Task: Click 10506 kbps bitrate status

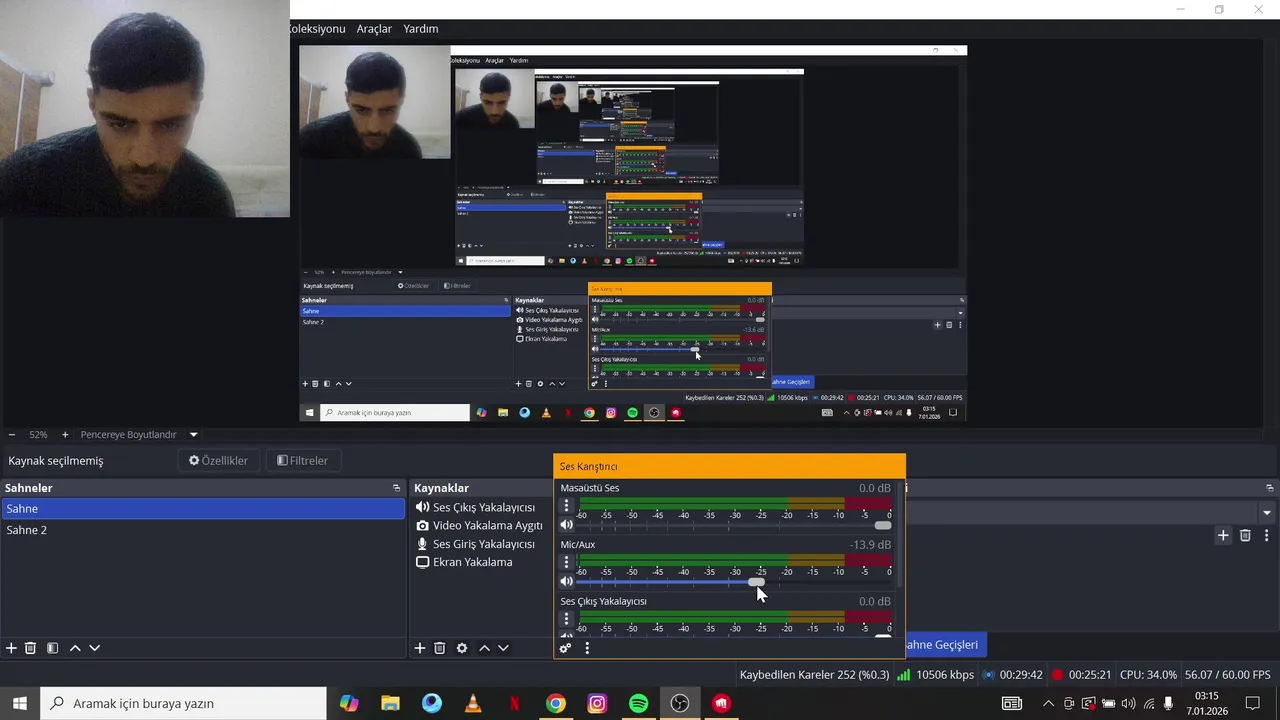Action: point(944,675)
